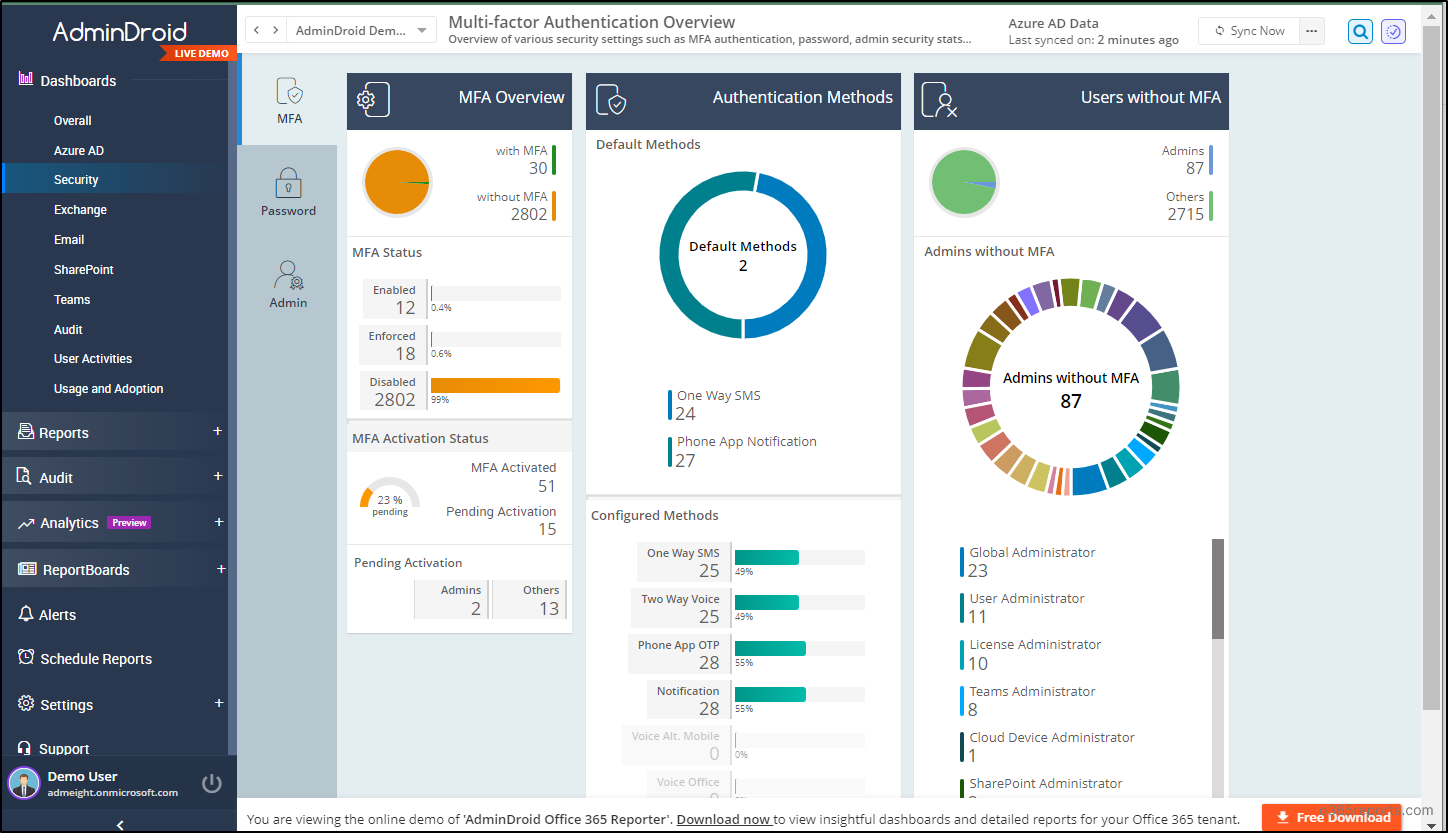Click the Default Methods donut chart
This screenshot has height=833, width=1448.
tap(743, 255)
